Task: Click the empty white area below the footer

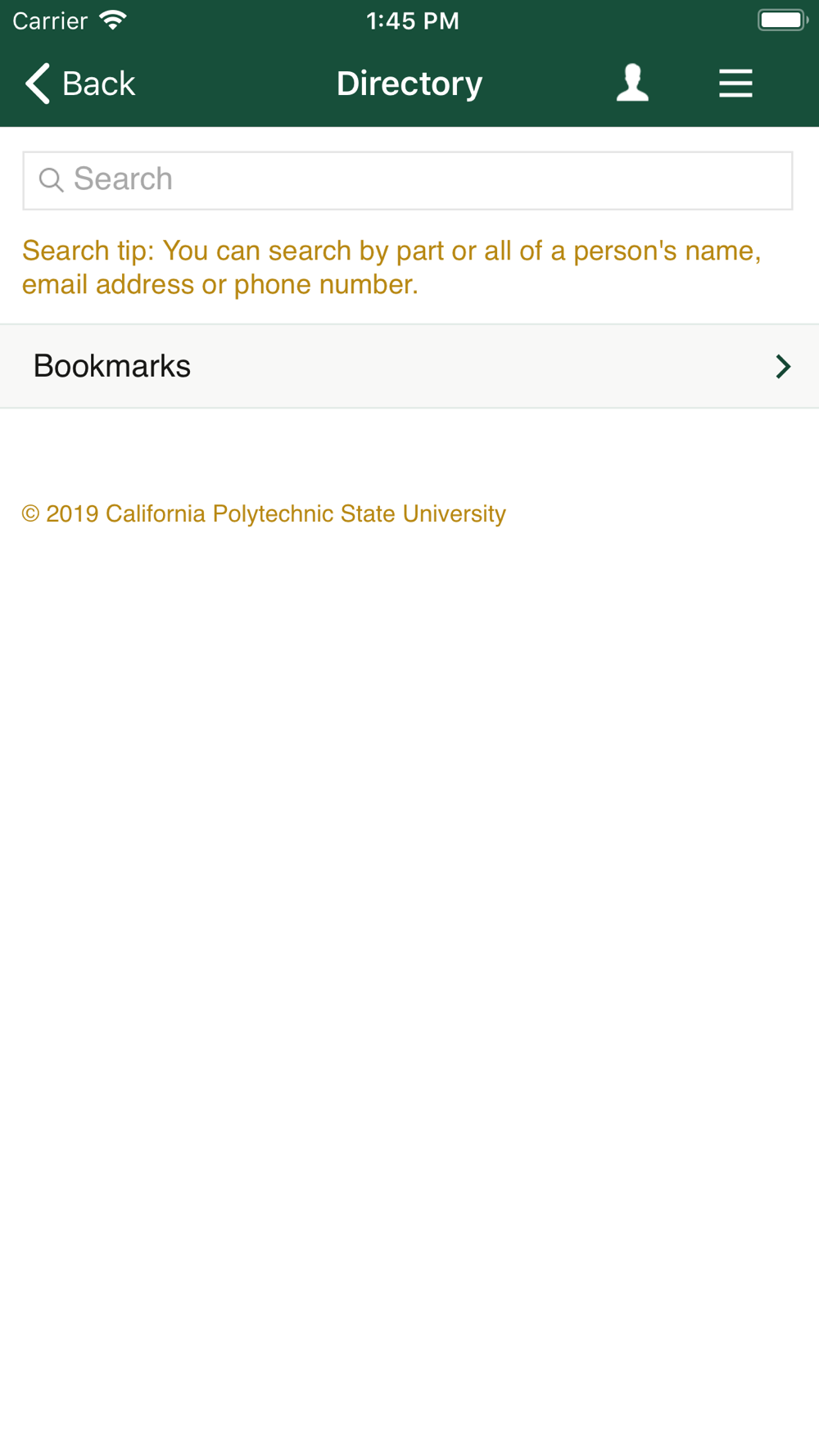Action: pos(409,983)
